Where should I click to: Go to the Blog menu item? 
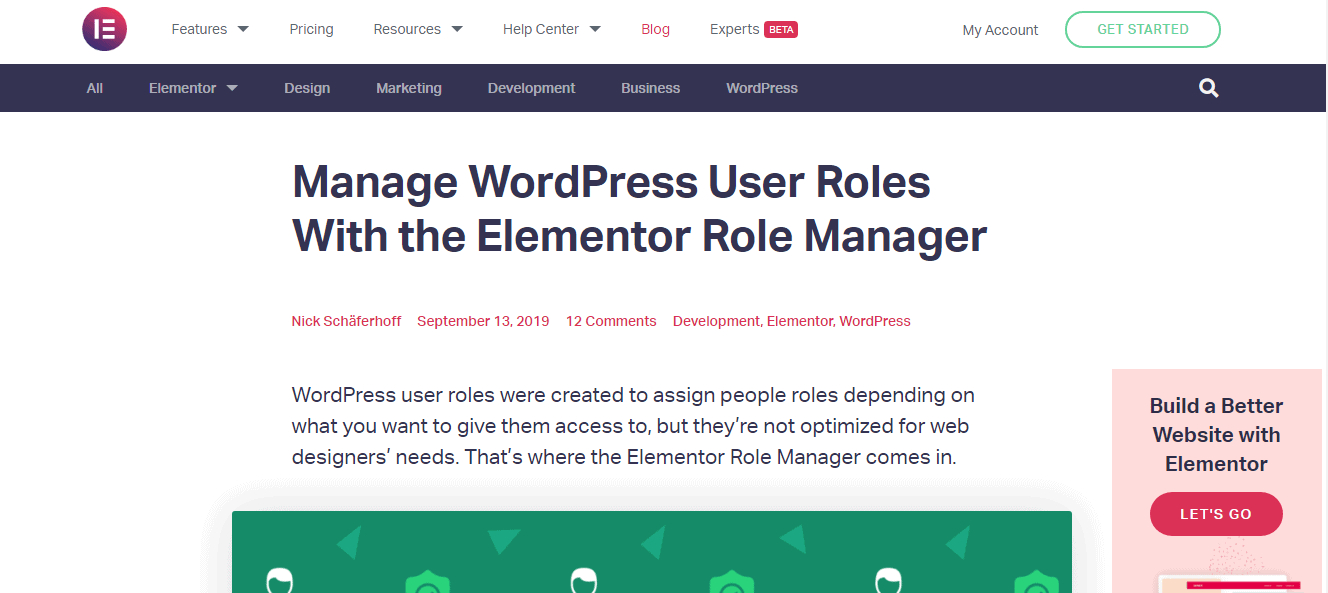[655, 29]
